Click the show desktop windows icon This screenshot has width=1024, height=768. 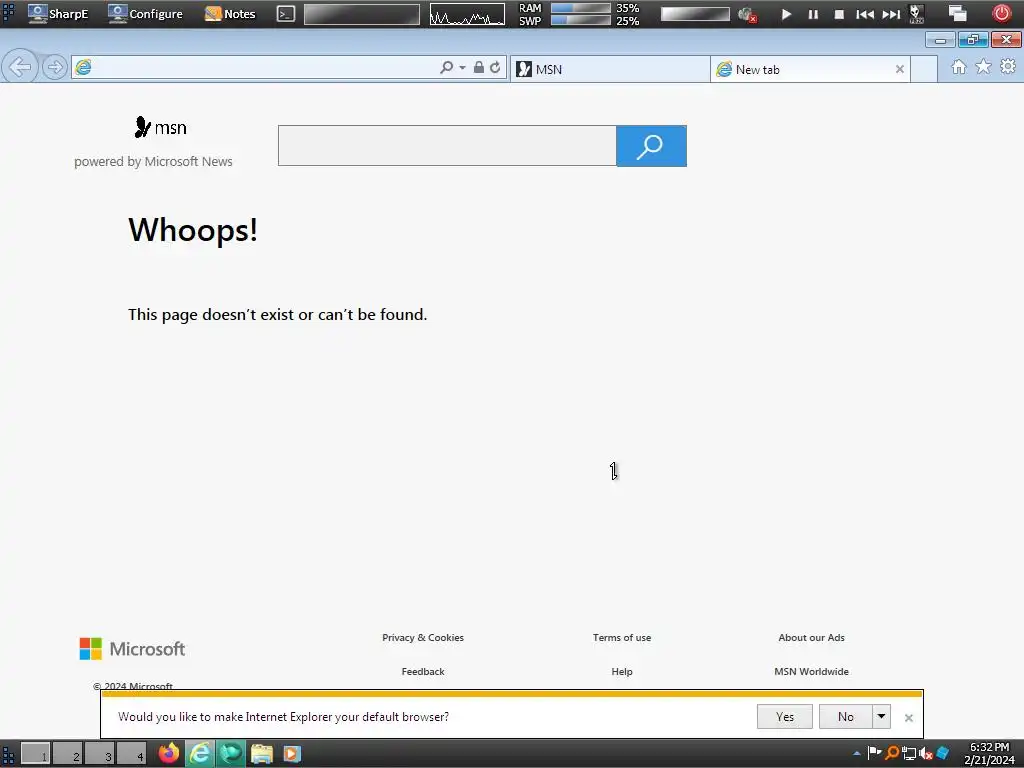957,13
